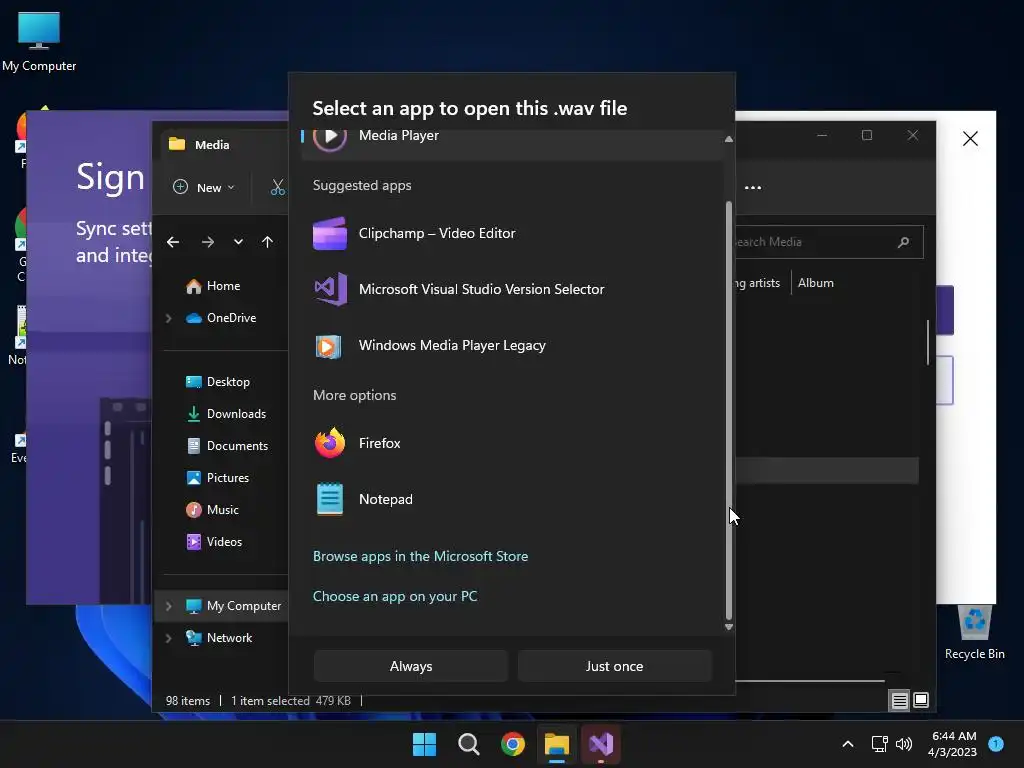Image resolution: width=1024 pixels, height=768 pixels.
Task: Switch Explorer to details view
Action: click(899, 701)
